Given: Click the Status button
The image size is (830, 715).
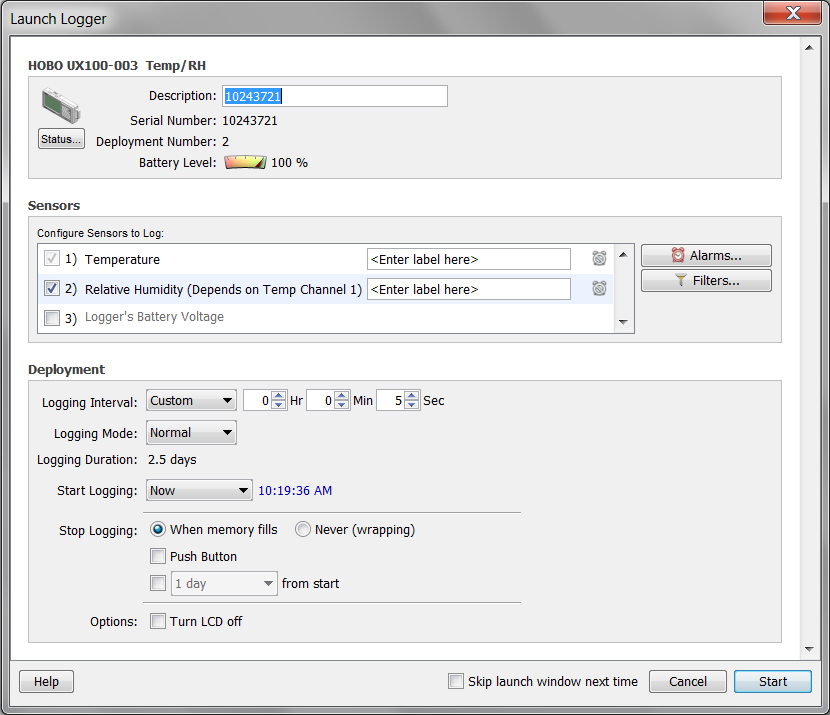Looking at the screenshot, I should coord(61,139).
